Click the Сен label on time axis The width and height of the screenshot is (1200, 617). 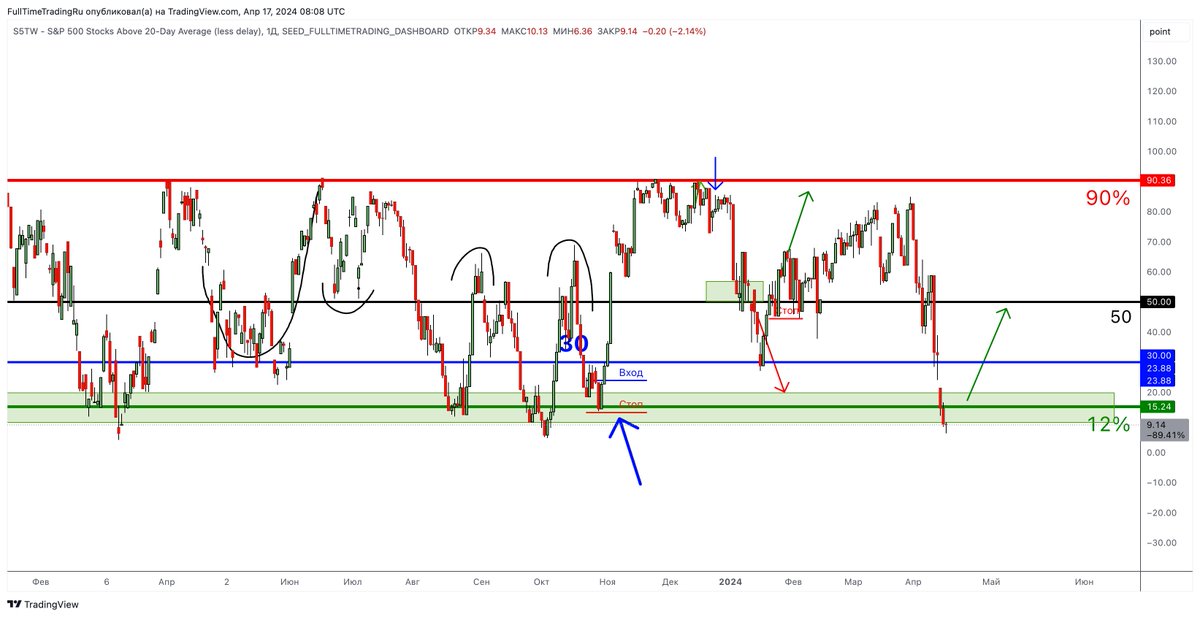[x=481, y=581]
